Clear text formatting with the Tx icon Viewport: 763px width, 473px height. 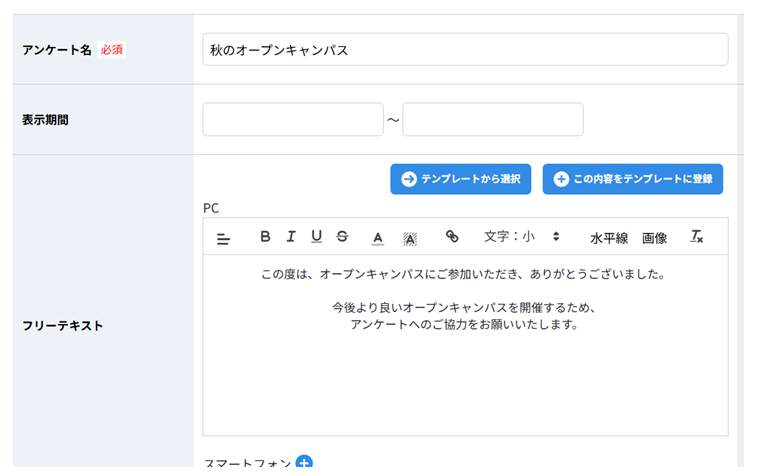point(696,236)
